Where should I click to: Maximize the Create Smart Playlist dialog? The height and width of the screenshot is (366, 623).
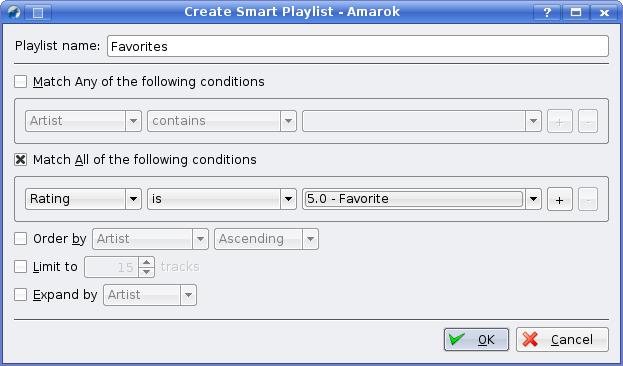pos(576,12)
